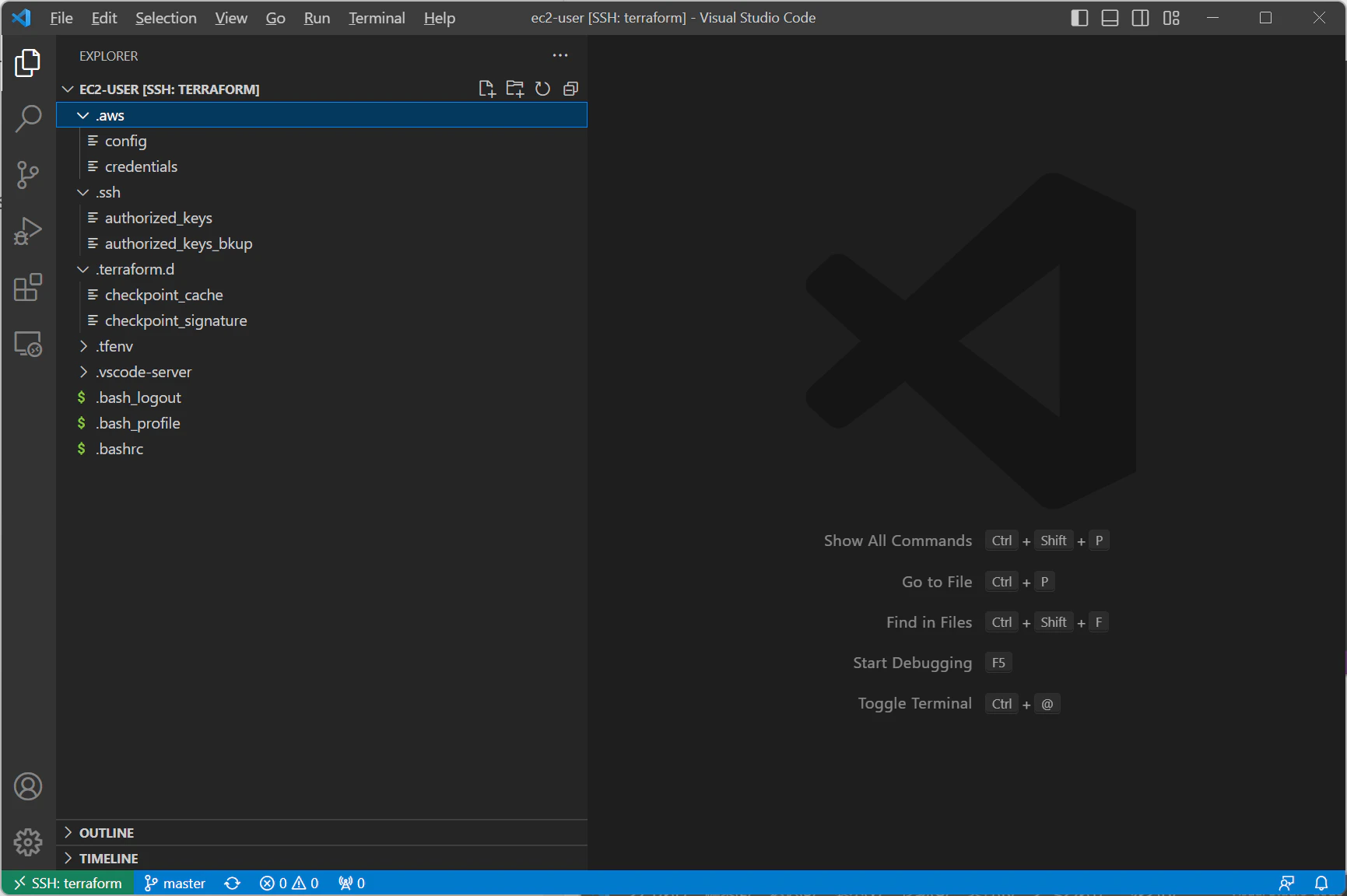Click the EXPLORER panel title
1347x896 pixels.
tap(109, 56)
